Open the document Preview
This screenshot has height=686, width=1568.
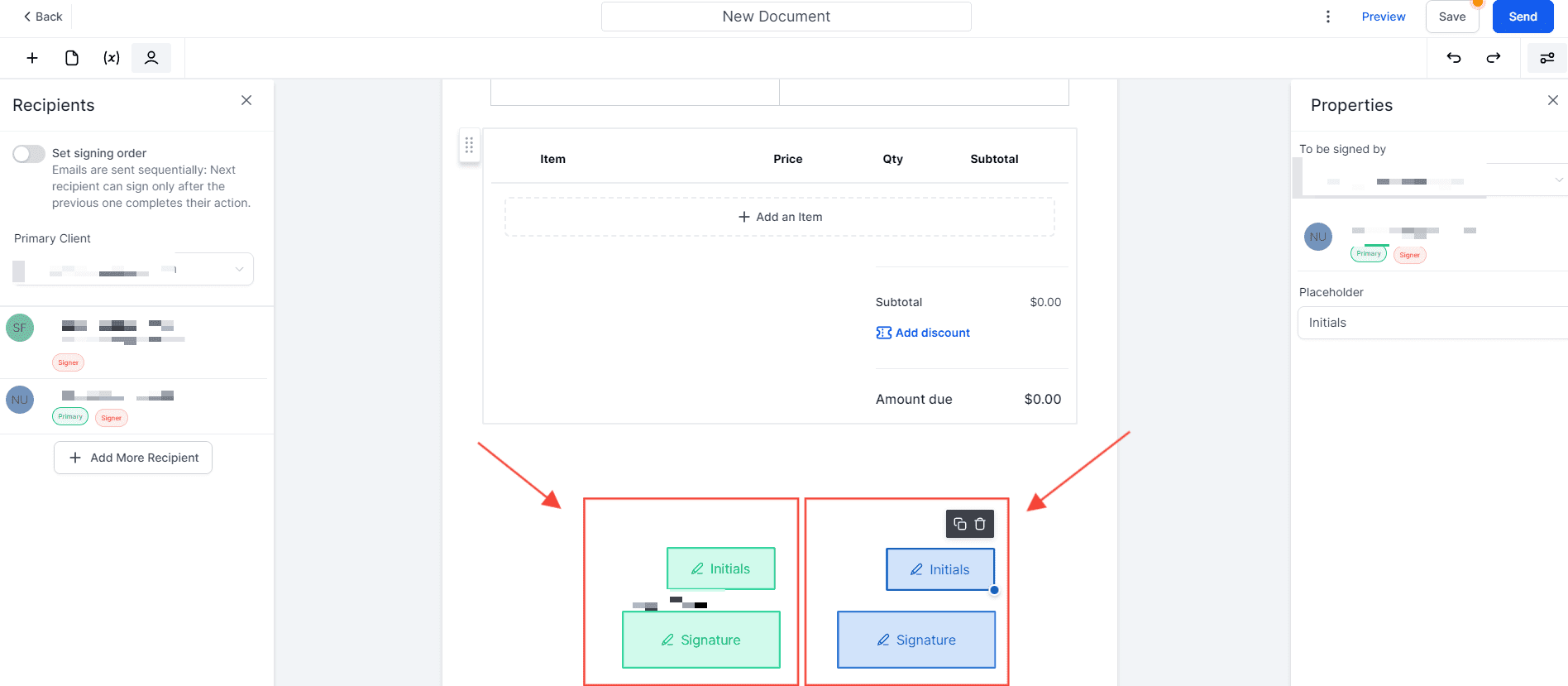point(1383,17)
